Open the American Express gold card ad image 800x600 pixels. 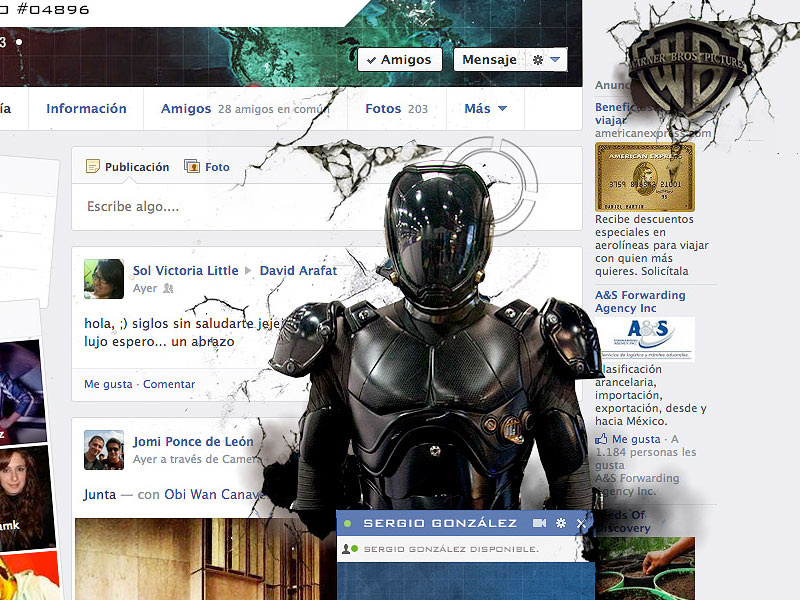[x=645, y=177]
